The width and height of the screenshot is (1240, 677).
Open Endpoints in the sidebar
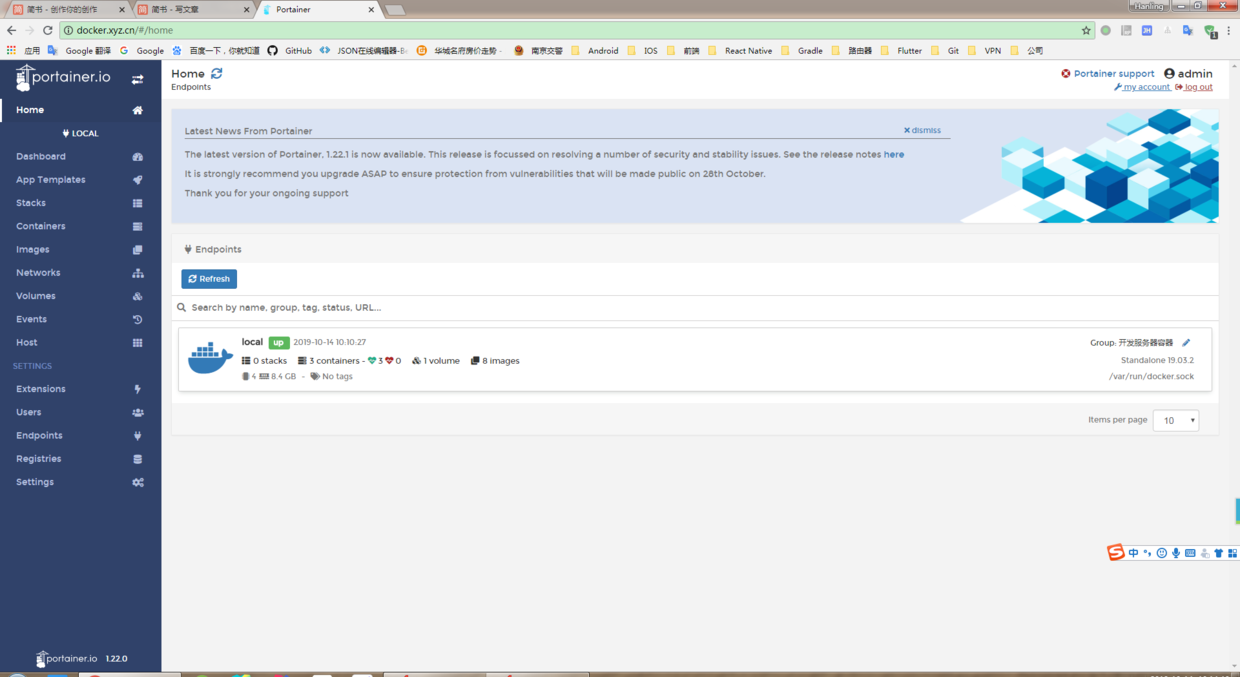tap(80, 436)
